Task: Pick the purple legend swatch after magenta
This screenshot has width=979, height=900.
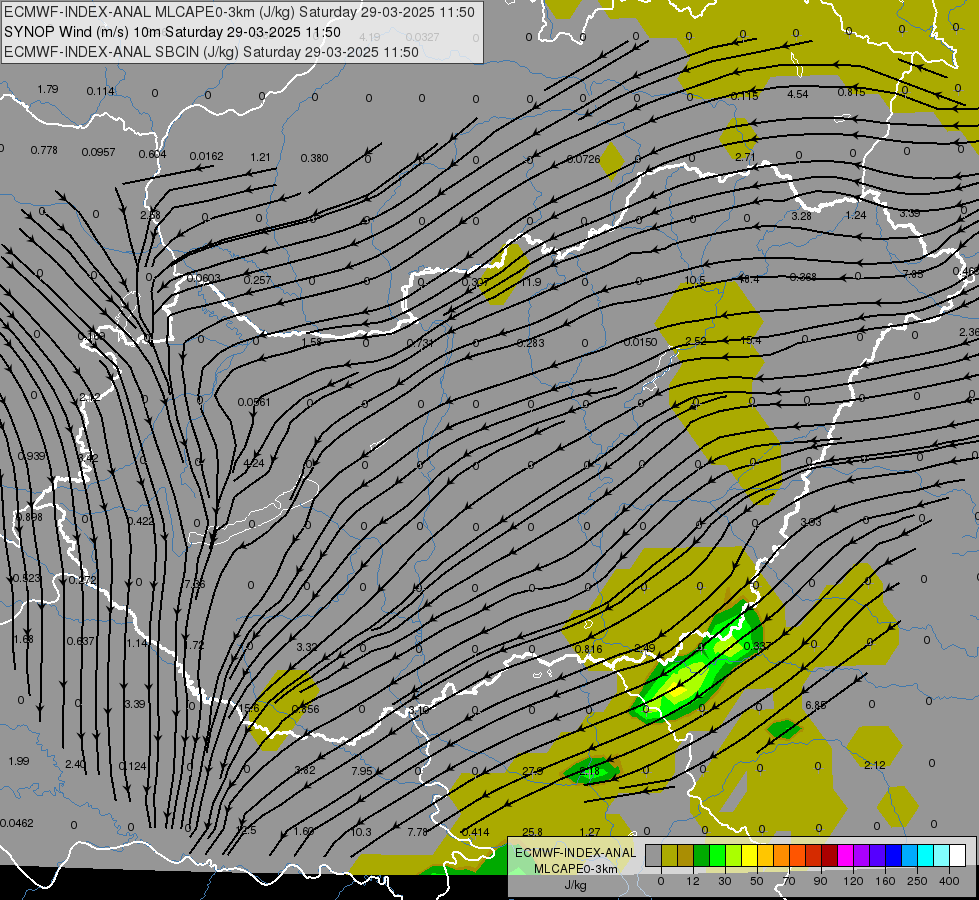Action: click(x=862, y=855)
